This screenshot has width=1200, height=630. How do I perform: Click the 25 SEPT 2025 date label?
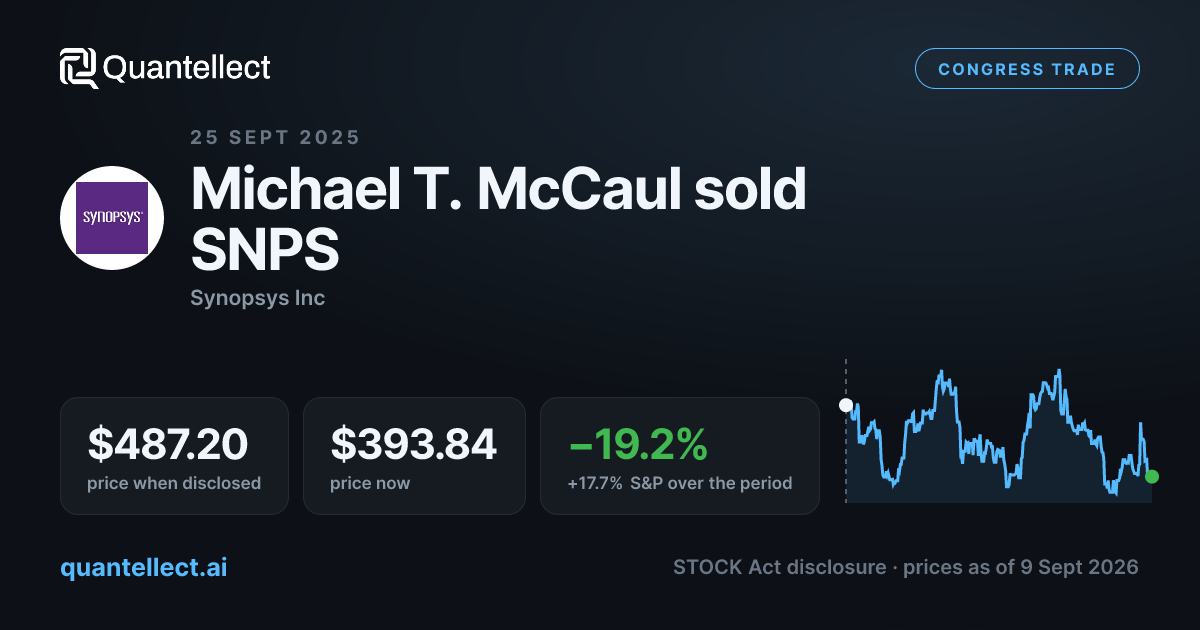tap(275, 138)
